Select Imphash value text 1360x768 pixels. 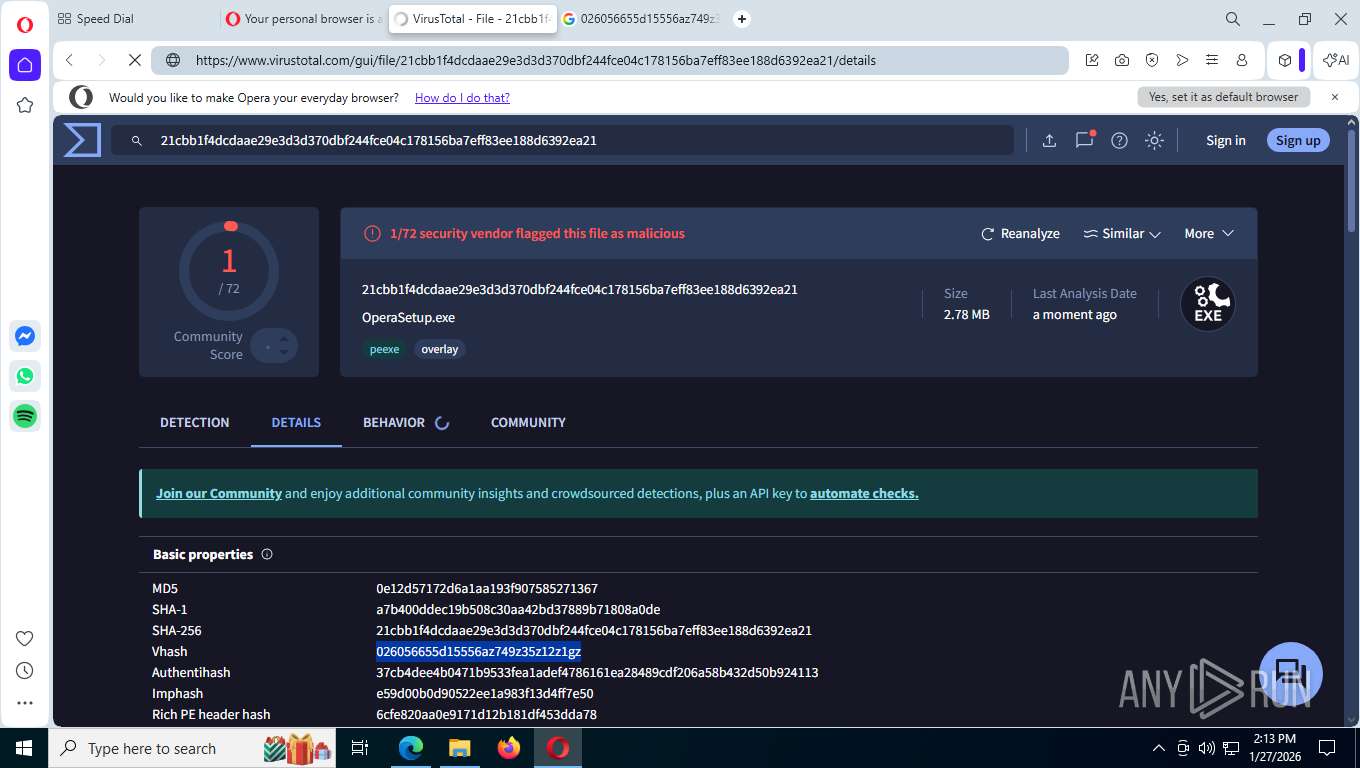click(485, 693)
